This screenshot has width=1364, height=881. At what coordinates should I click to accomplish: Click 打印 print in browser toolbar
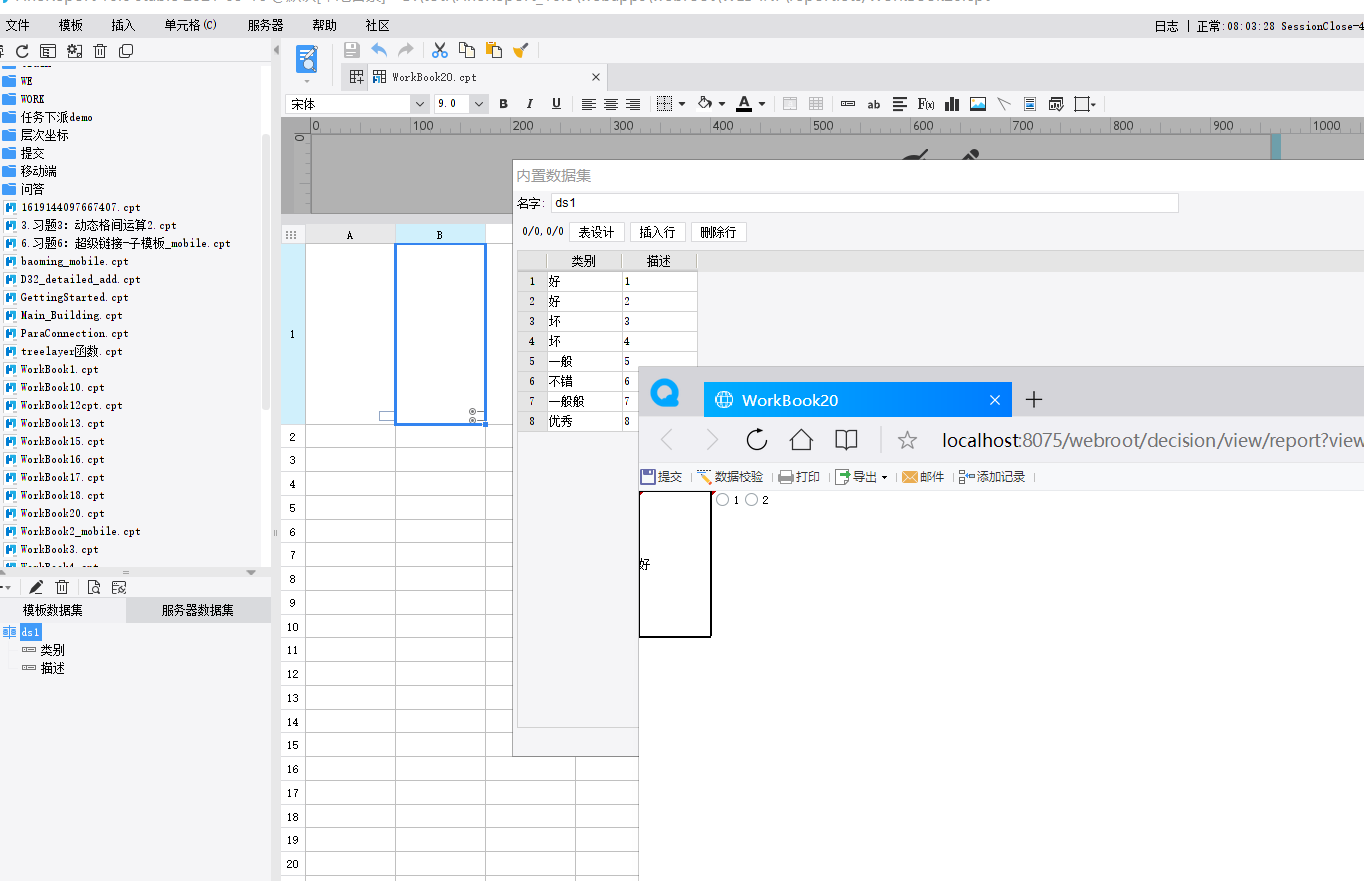click(x=799, y=477)
